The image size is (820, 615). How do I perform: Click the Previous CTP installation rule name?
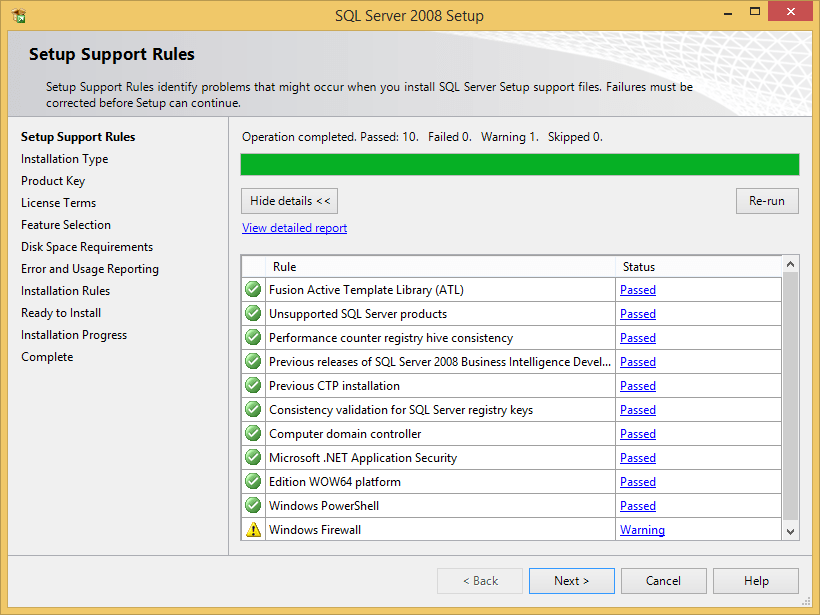[x=334, y=385]
